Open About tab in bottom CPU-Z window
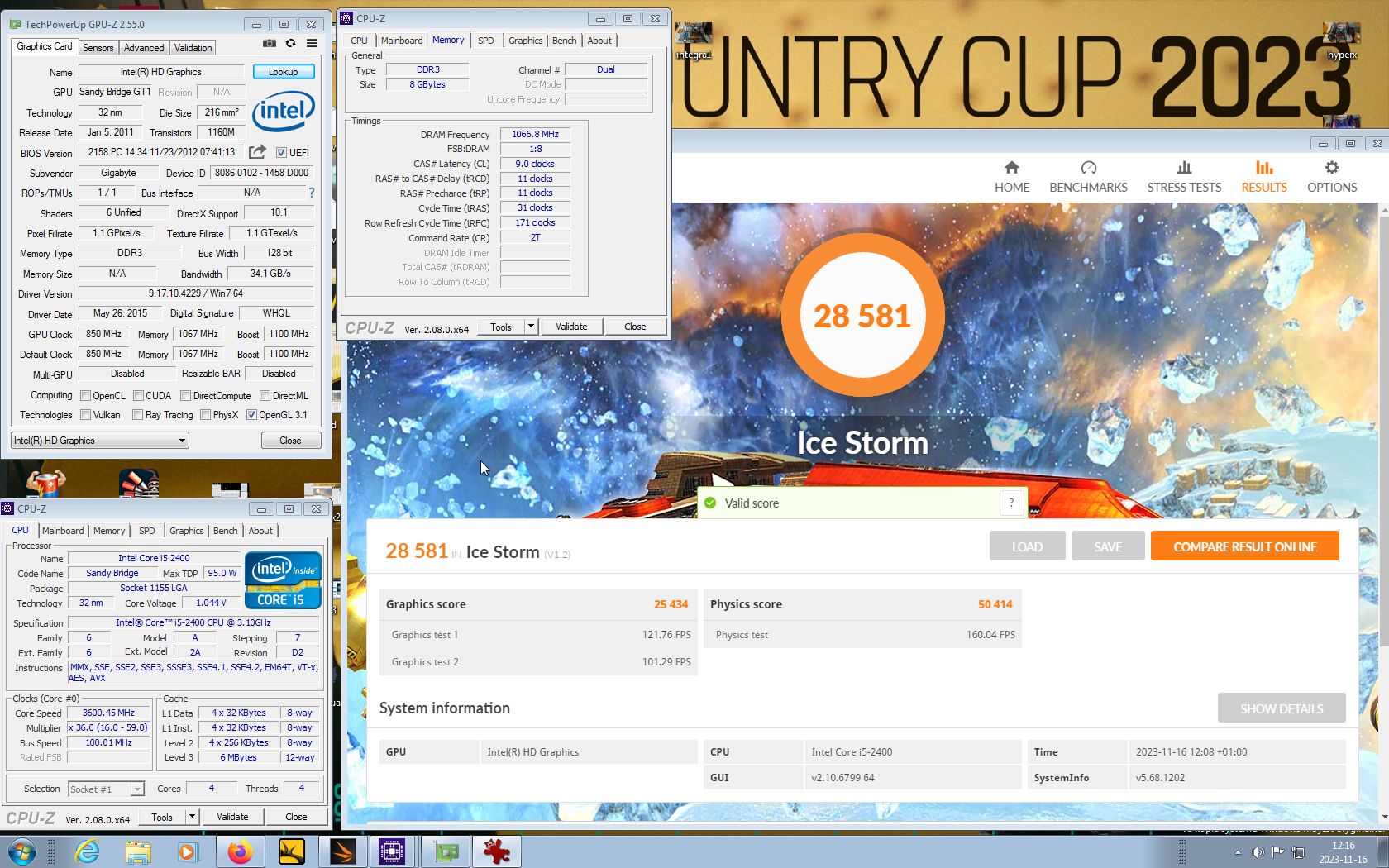 [x=260, y=531]
